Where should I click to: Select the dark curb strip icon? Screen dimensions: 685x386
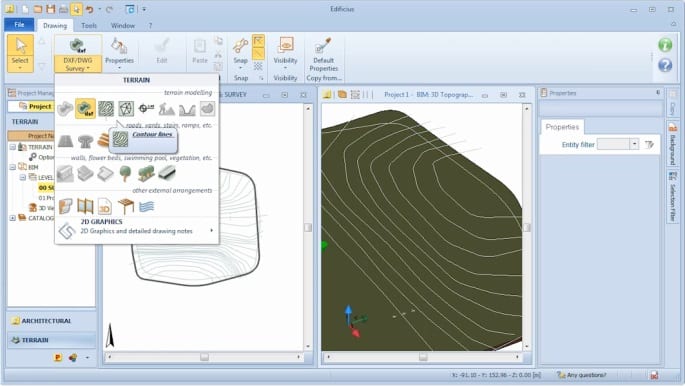[x=166, y=173]
